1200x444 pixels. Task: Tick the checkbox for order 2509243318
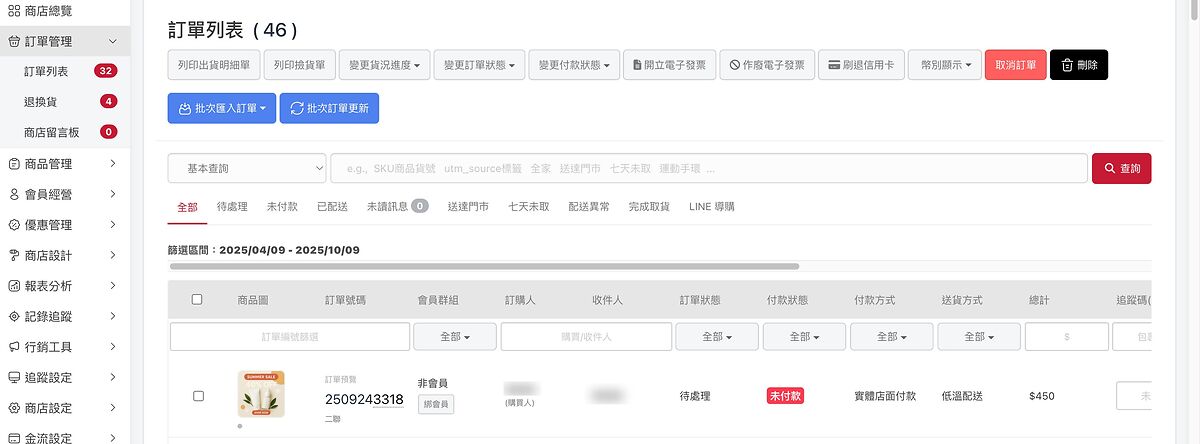click(198, 396)
